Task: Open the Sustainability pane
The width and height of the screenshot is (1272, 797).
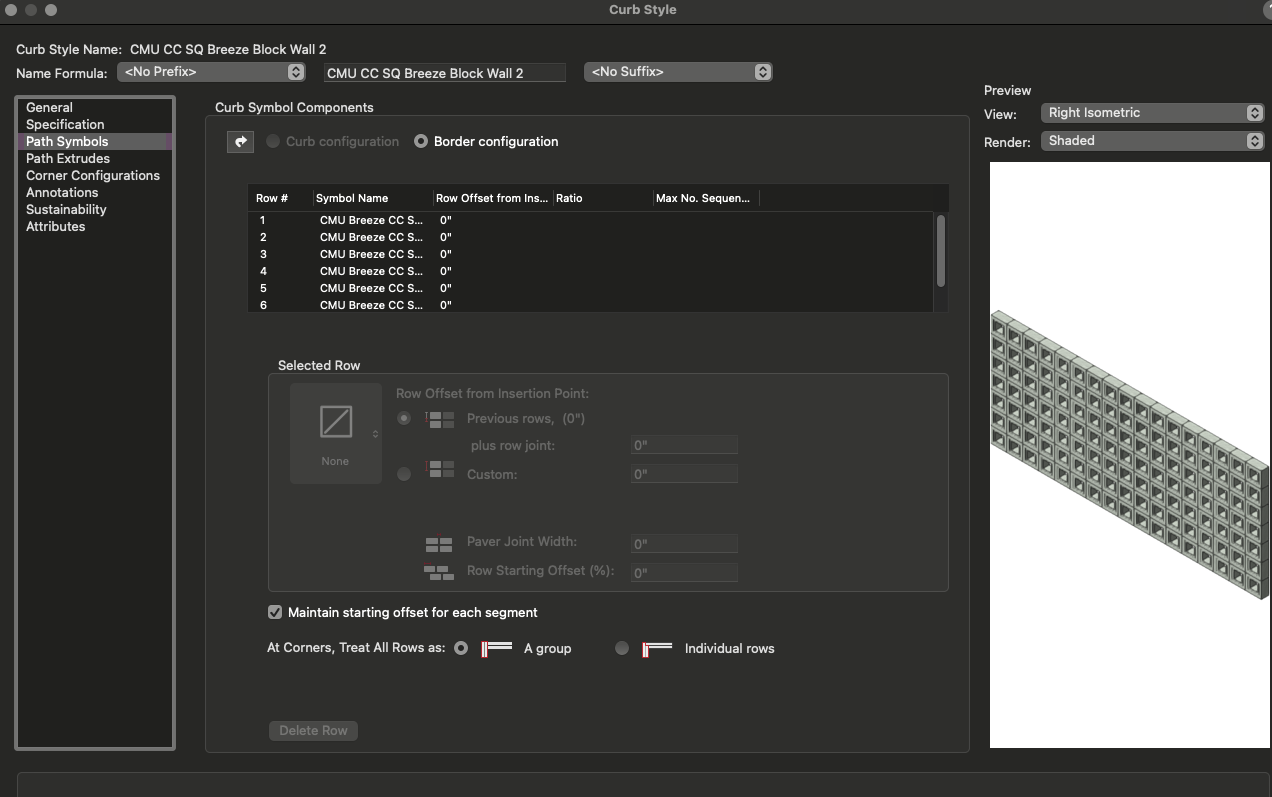Action: (x=66, y=210)
